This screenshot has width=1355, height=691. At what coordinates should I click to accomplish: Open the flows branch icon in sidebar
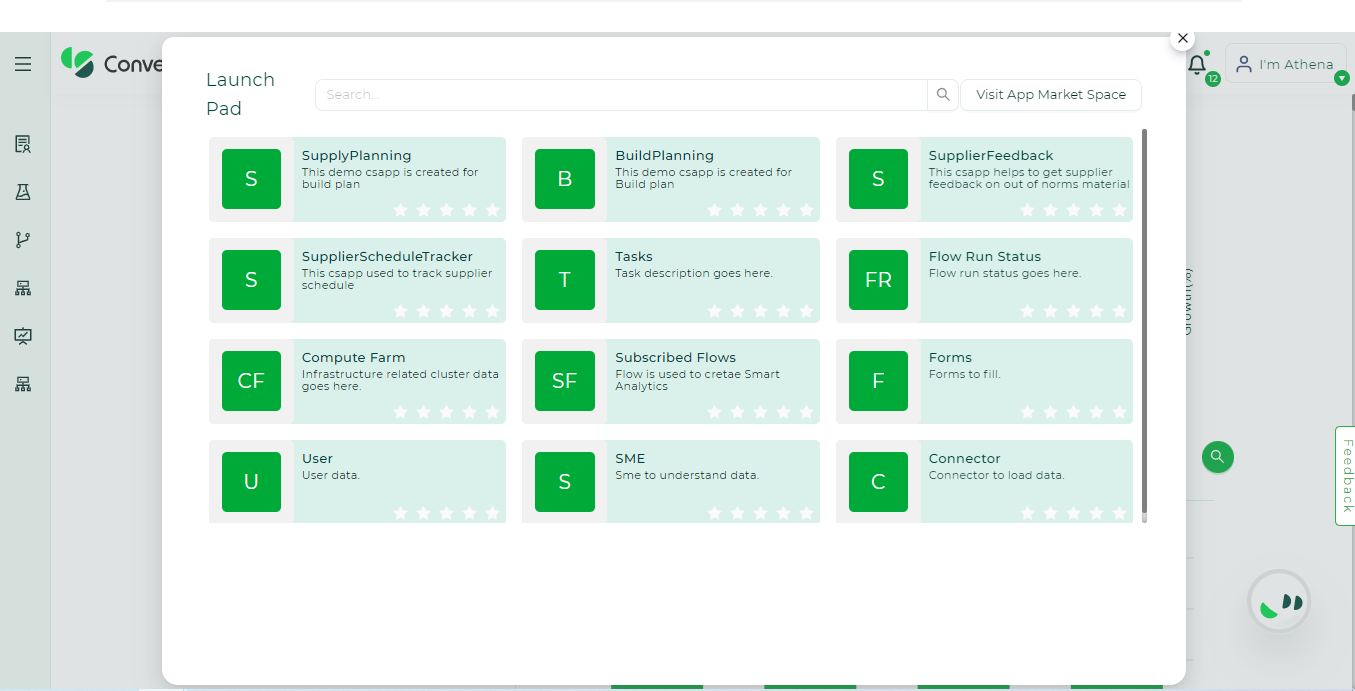[x=22, y=239]
